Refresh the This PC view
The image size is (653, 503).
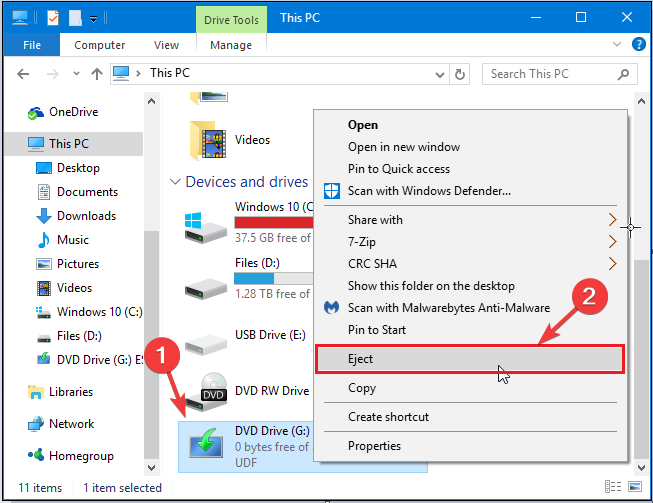tap(460, 75)
